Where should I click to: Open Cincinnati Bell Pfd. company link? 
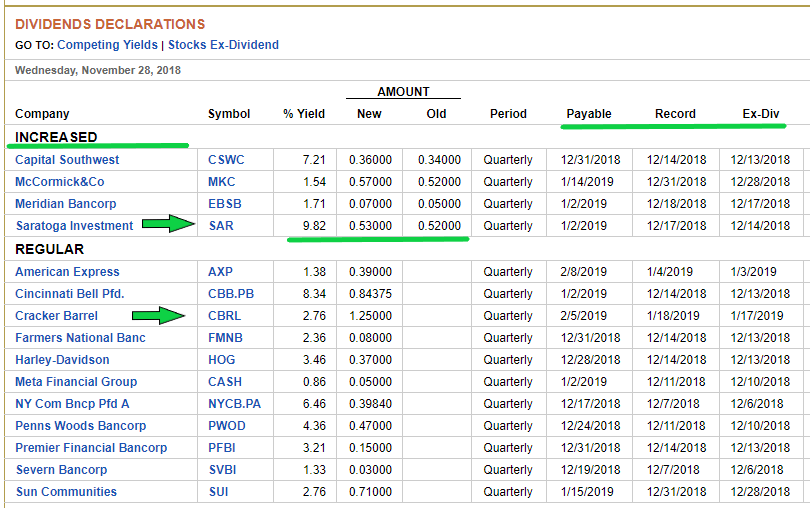(67, 294)
